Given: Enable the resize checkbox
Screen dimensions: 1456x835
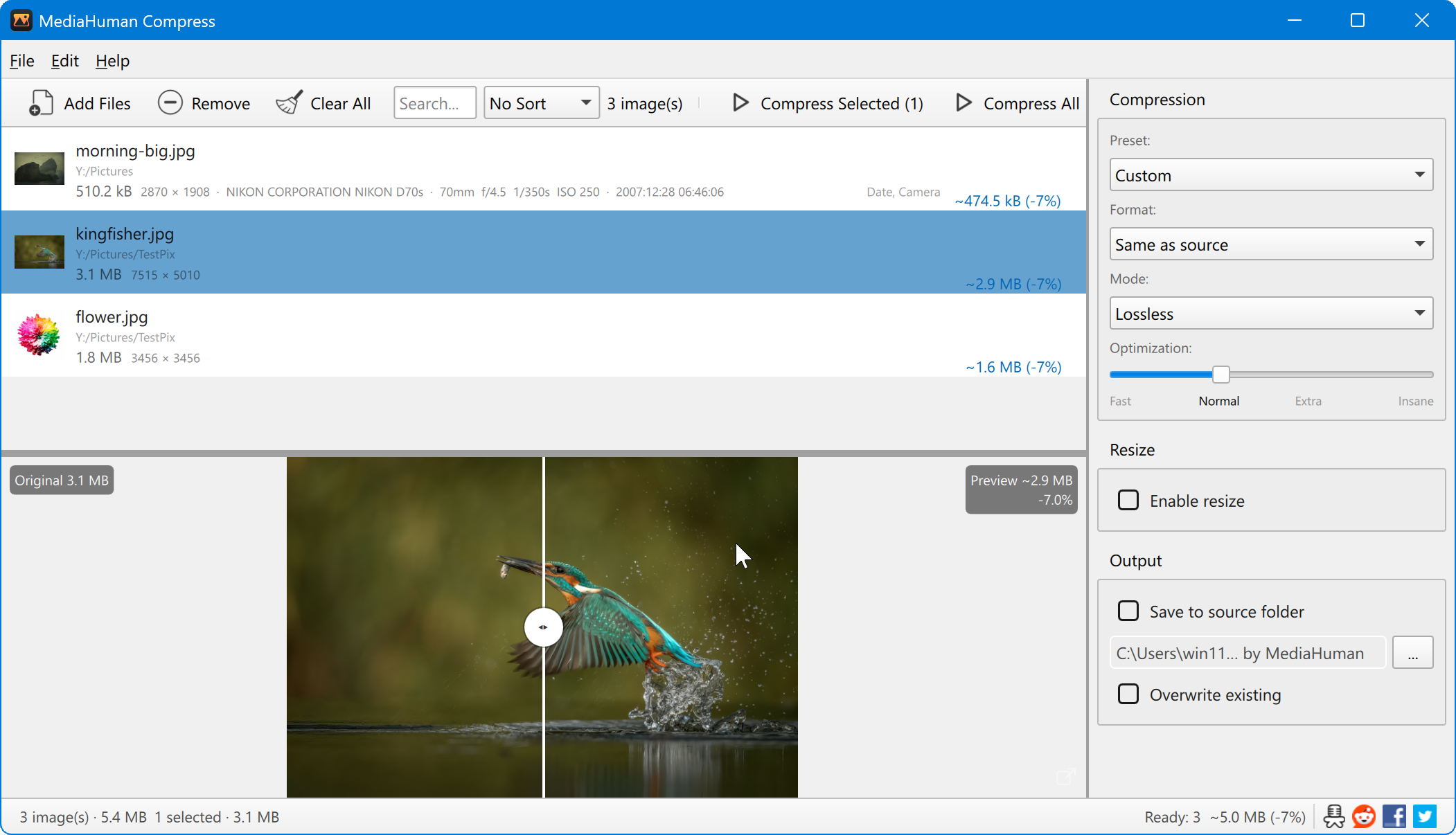Looking at the screenshot, I should click(x=1128, y=500).
